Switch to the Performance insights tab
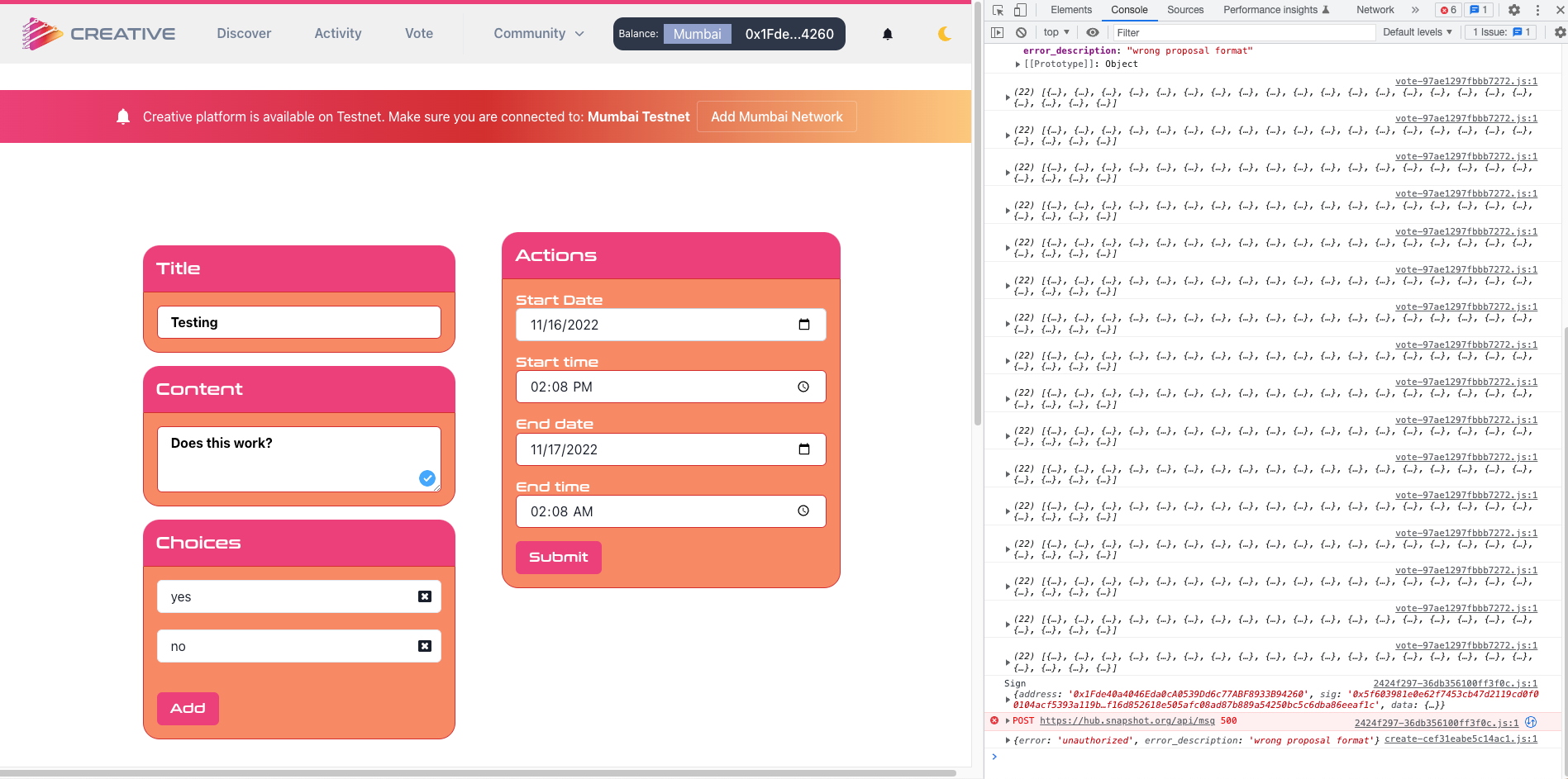Screen dimensions: 1568x779 click(x=1276, y=10)
